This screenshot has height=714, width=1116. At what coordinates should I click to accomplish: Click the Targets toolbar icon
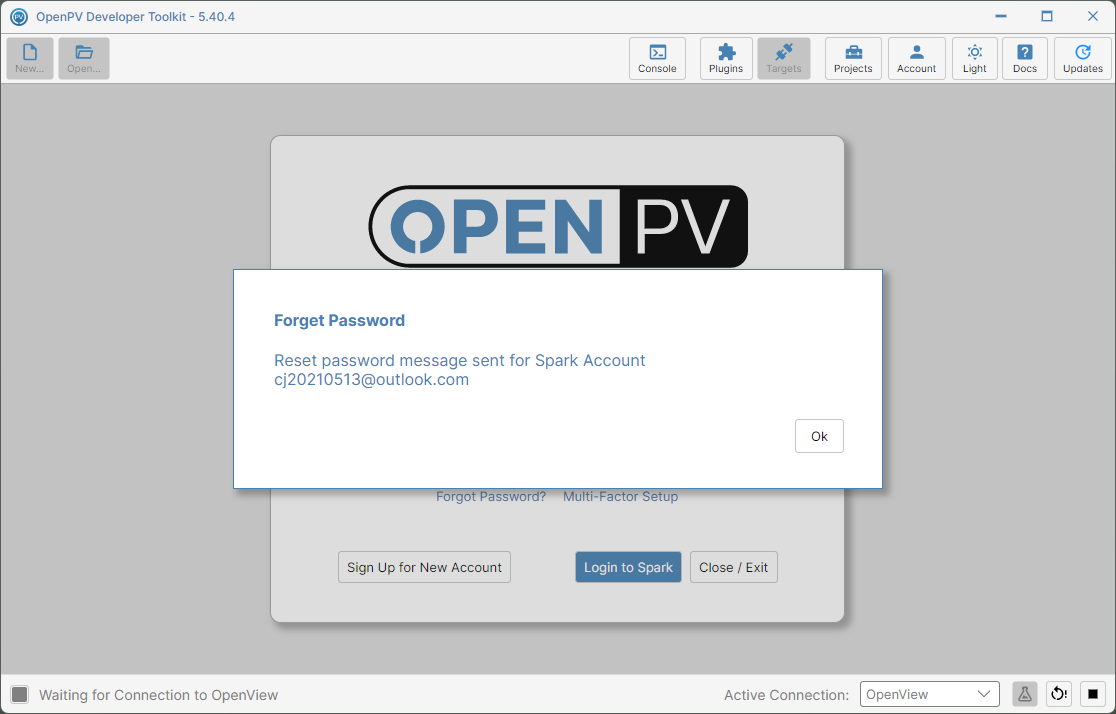[784, 58]
